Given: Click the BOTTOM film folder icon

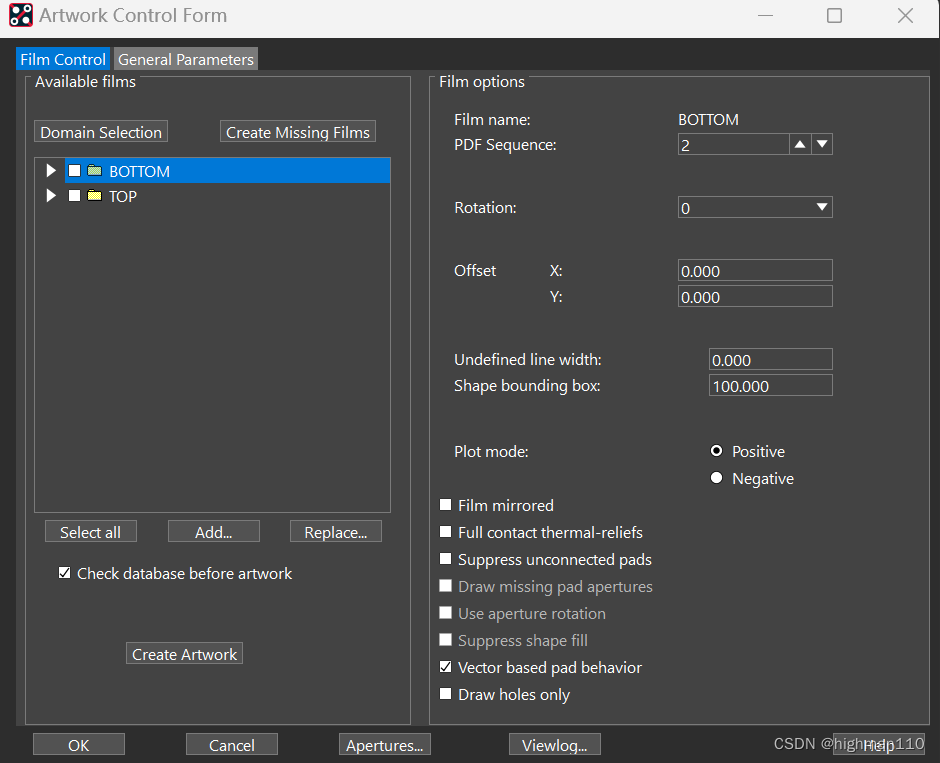Looking at the screenshot, I should [x=95, y=171].
